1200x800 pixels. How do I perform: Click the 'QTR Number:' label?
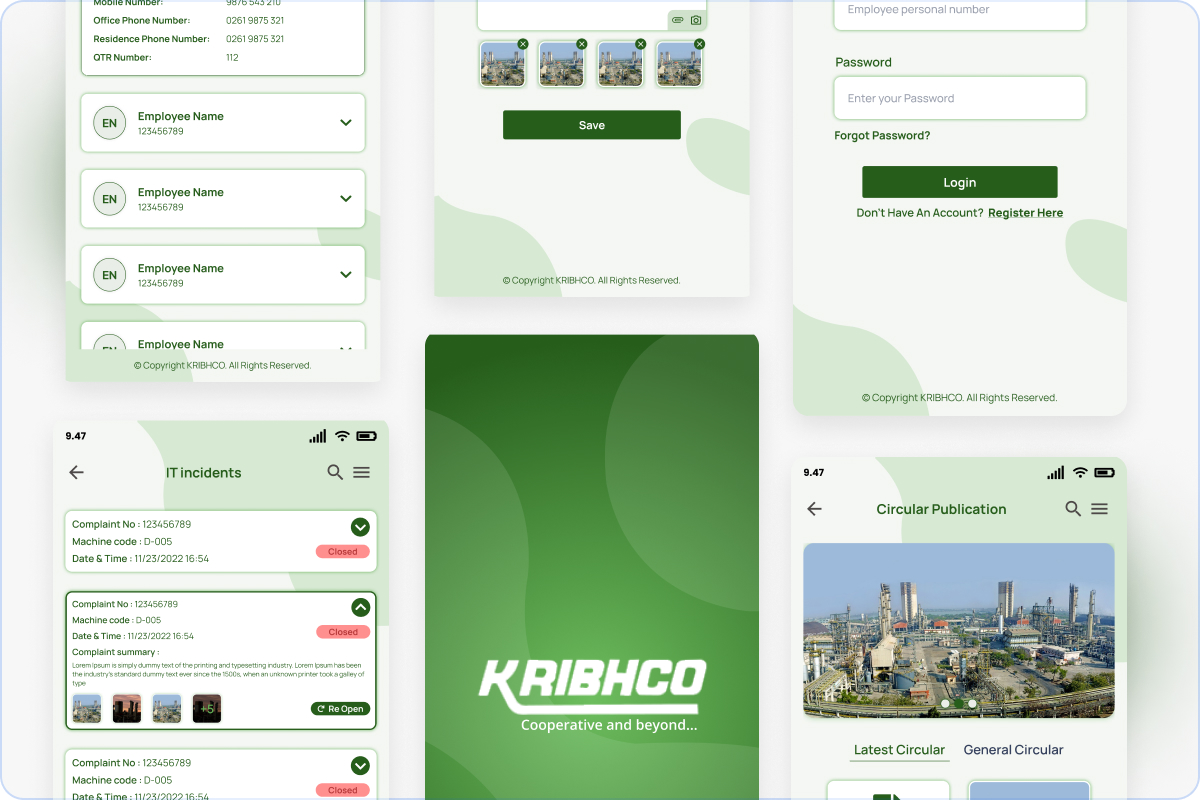(x=123, y=58)
